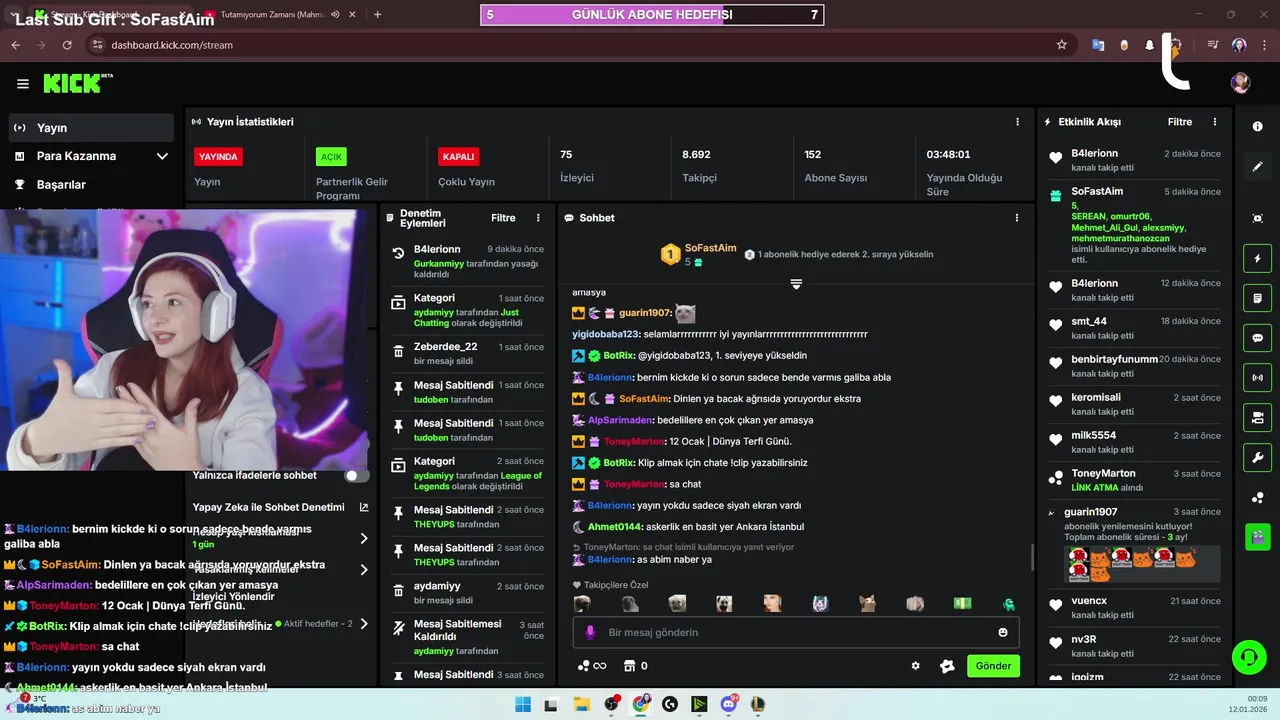Image resolution: width=1280 pixels, height=720 pixels.
Task: Open the green headset support button
Action: click(1248, 657)
